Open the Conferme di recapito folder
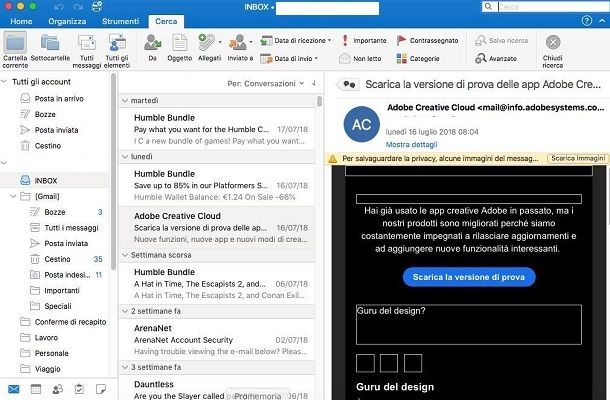This screenshot has height=400, width=610. [63, 322]
